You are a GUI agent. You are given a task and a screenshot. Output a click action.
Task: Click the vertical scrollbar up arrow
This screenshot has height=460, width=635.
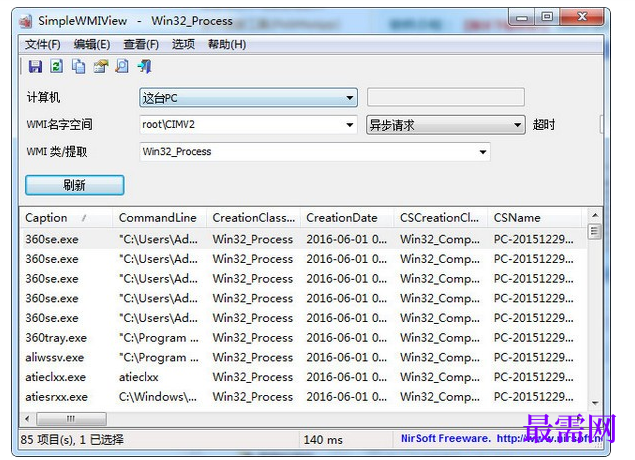tap(595, 215)
